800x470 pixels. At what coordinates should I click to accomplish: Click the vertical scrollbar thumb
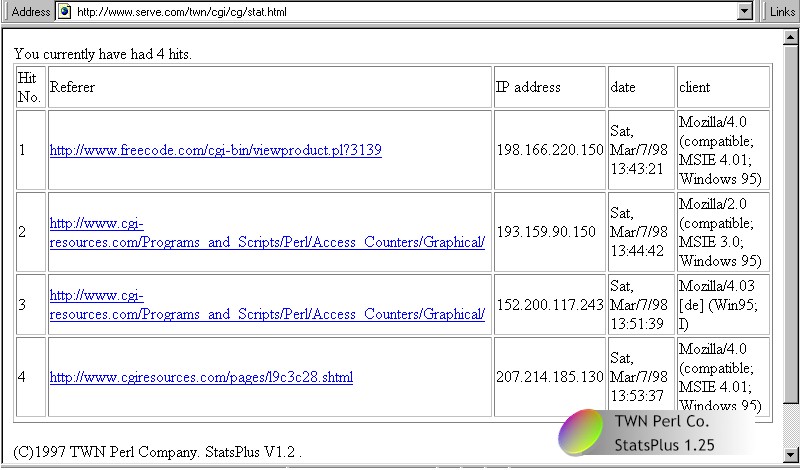[791, 223]
